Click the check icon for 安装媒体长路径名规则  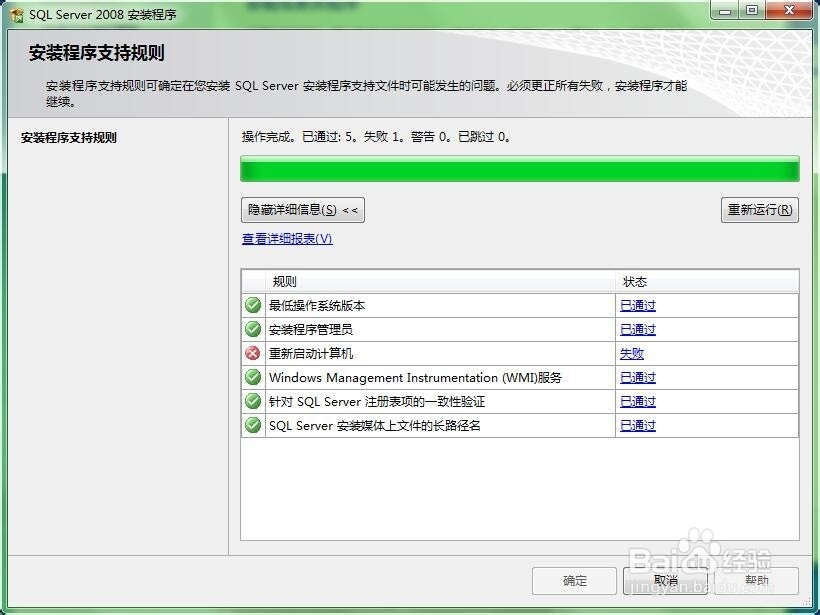pos(252,425)
